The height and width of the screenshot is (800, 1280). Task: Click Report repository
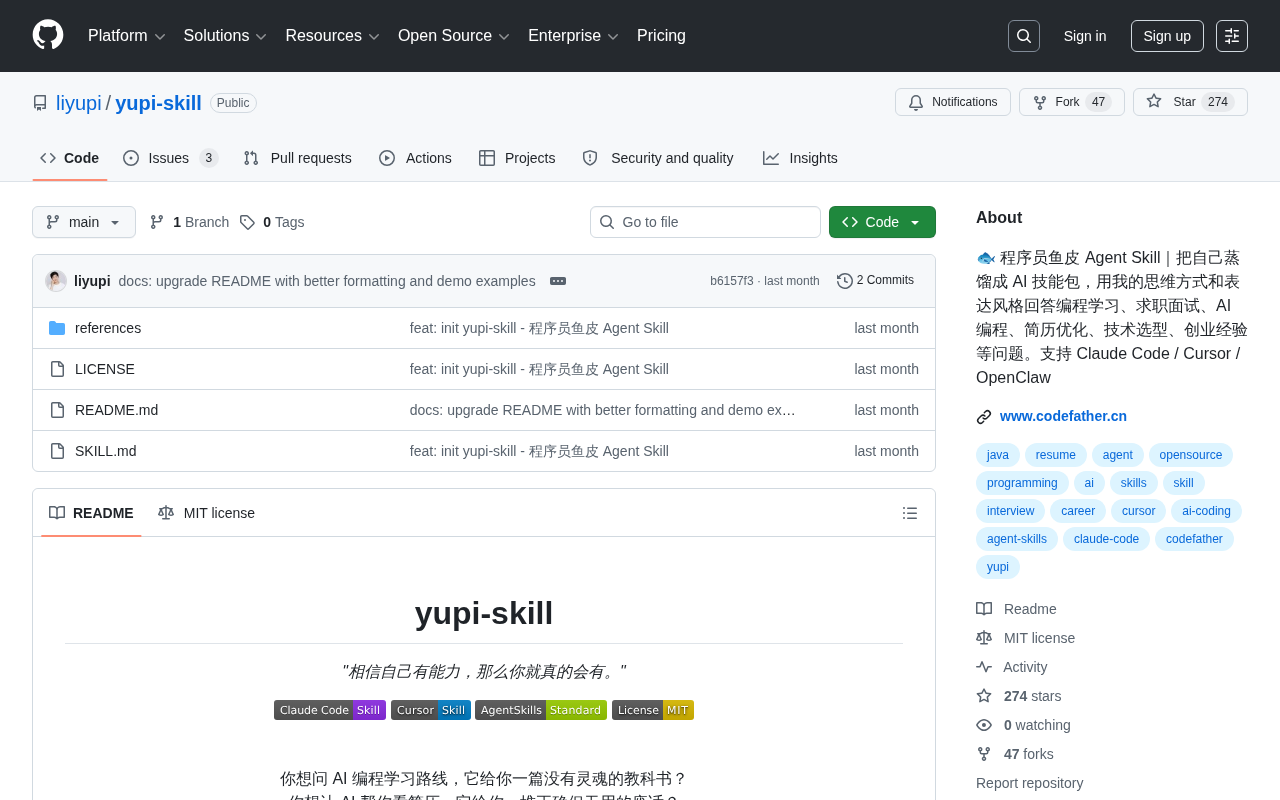(1029, 783)
